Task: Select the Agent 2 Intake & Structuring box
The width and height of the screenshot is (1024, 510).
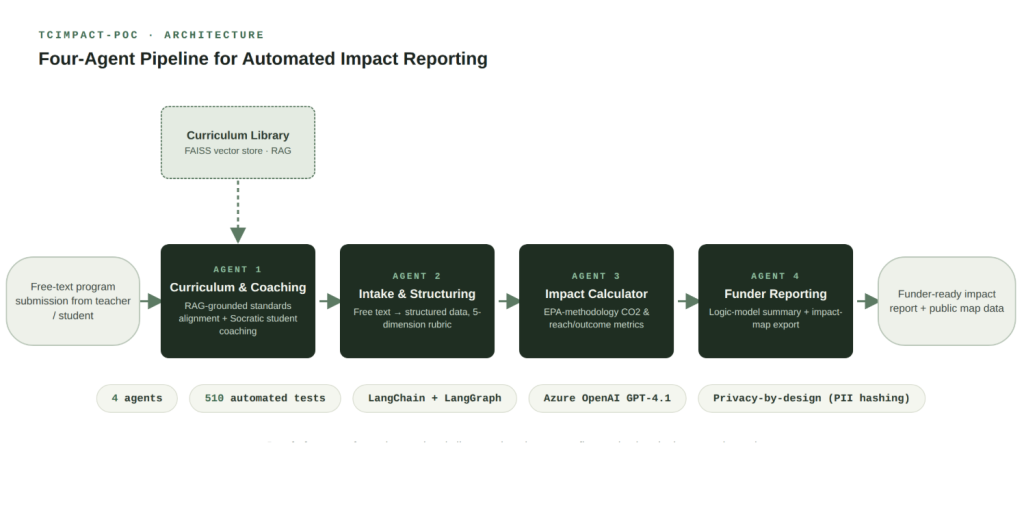Action: [417, 301]
